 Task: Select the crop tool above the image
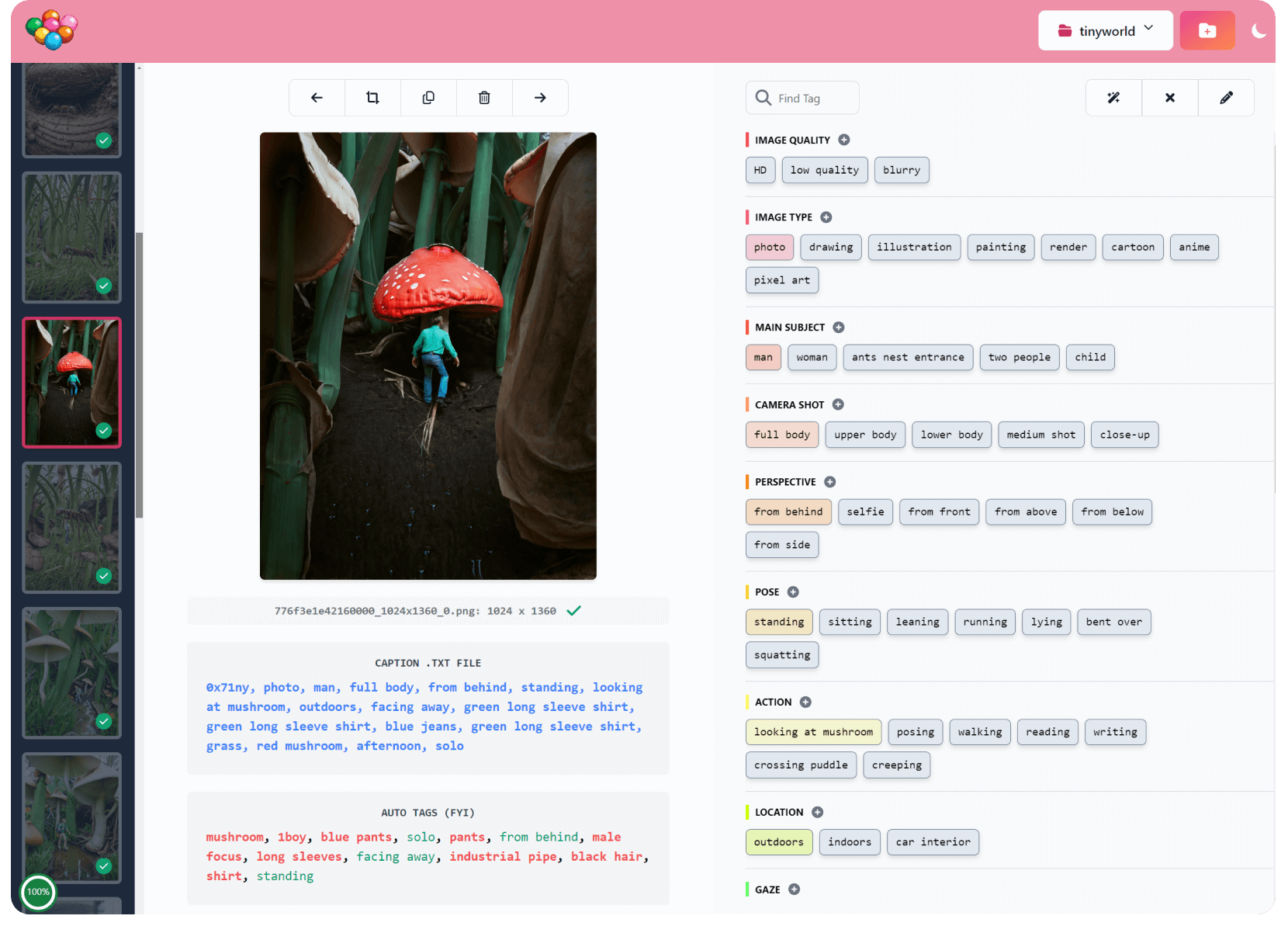[x=372, y=97]
